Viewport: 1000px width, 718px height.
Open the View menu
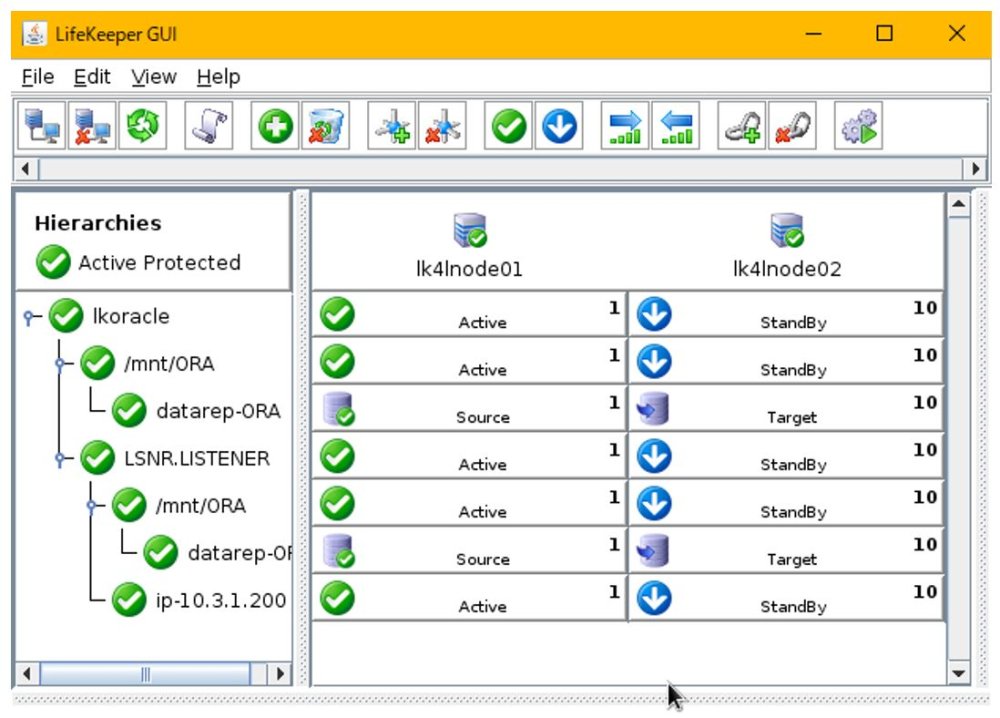(153, 77)
